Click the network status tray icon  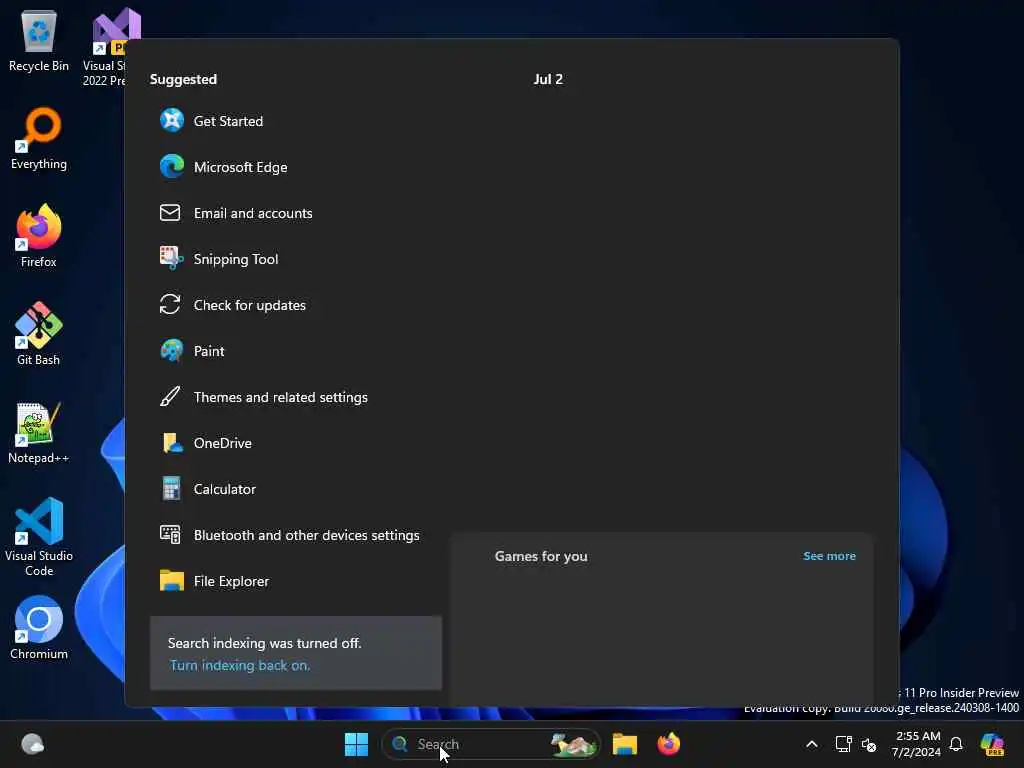click(x=843, y=744)
